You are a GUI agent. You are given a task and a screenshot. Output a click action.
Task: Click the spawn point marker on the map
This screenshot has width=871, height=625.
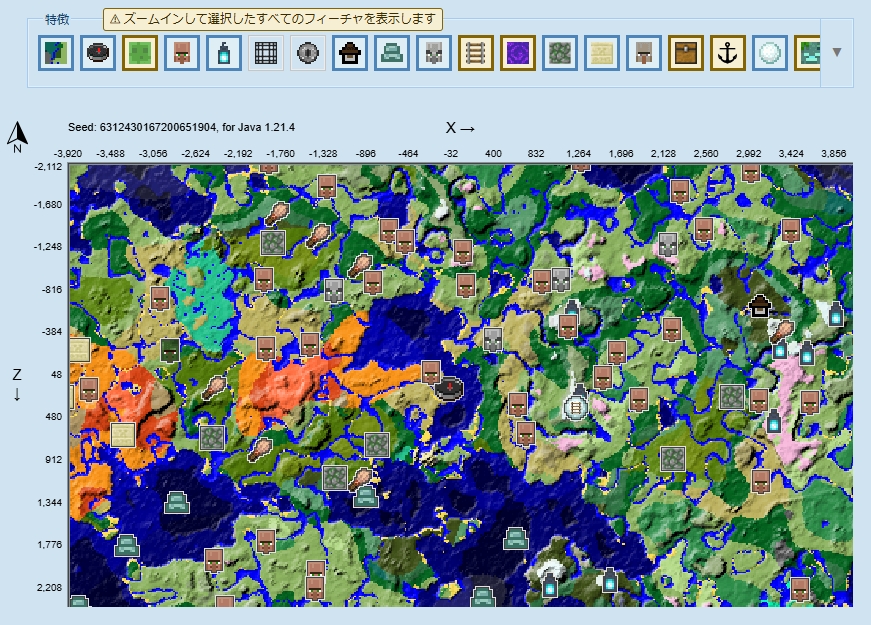449,387
